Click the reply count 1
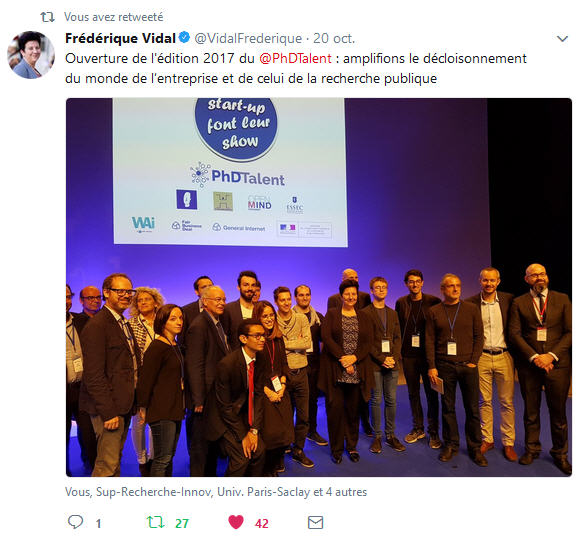The width and height of the screenshot is (578, 538). [x=98, y=523]
